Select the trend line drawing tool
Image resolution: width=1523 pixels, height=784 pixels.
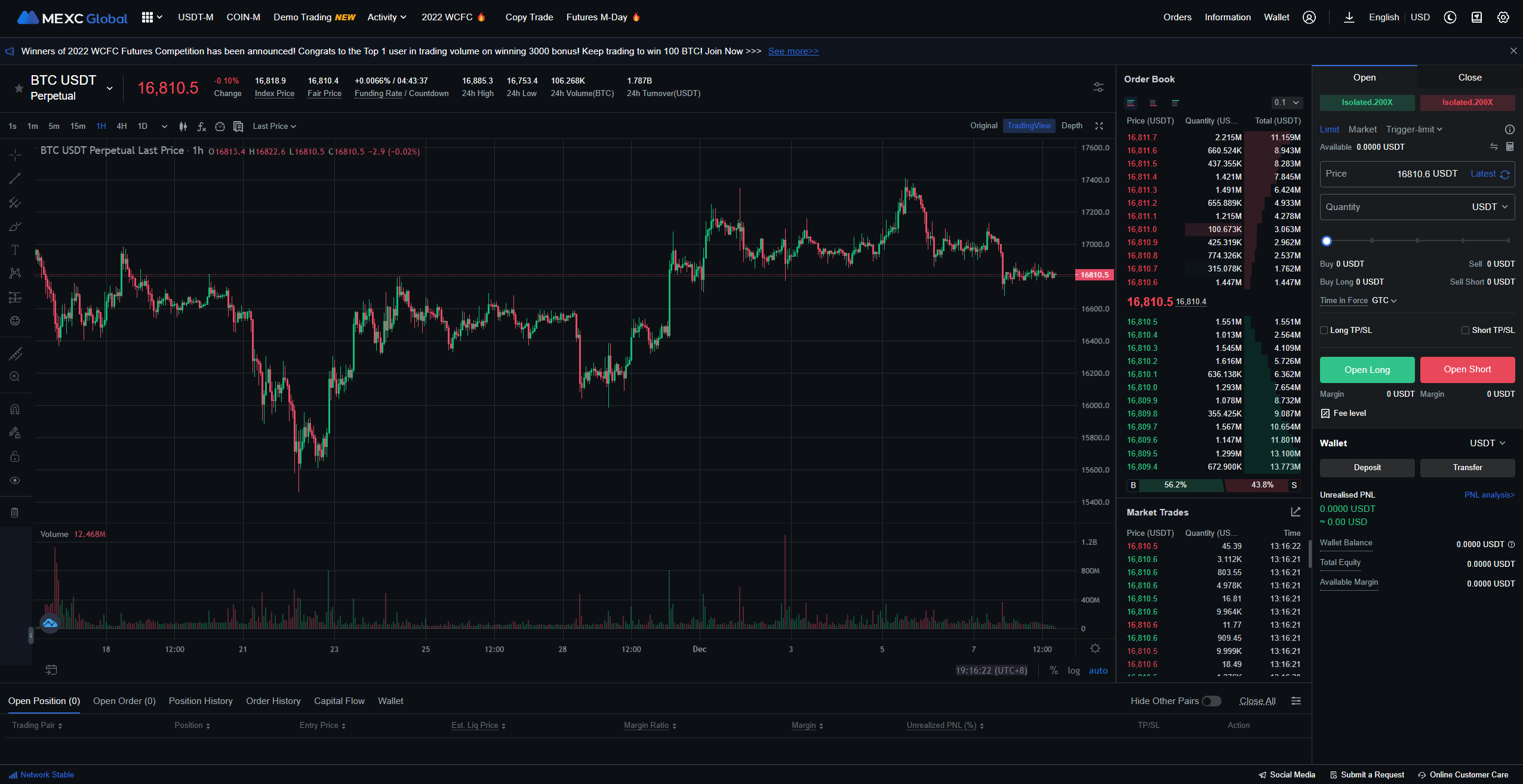pos(16,178)
